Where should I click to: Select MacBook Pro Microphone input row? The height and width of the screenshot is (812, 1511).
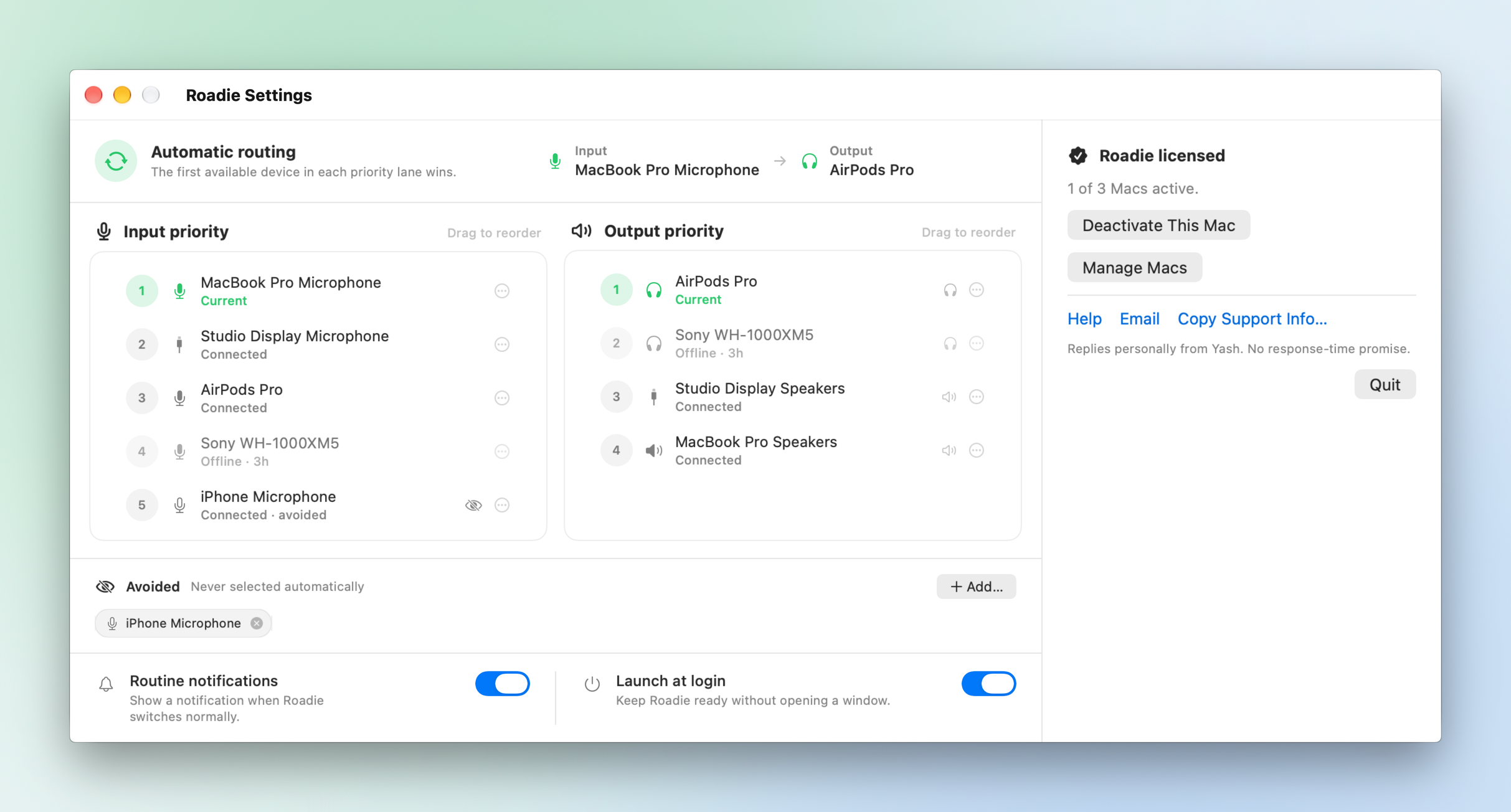pyautogui.click(x=318, y=291)
